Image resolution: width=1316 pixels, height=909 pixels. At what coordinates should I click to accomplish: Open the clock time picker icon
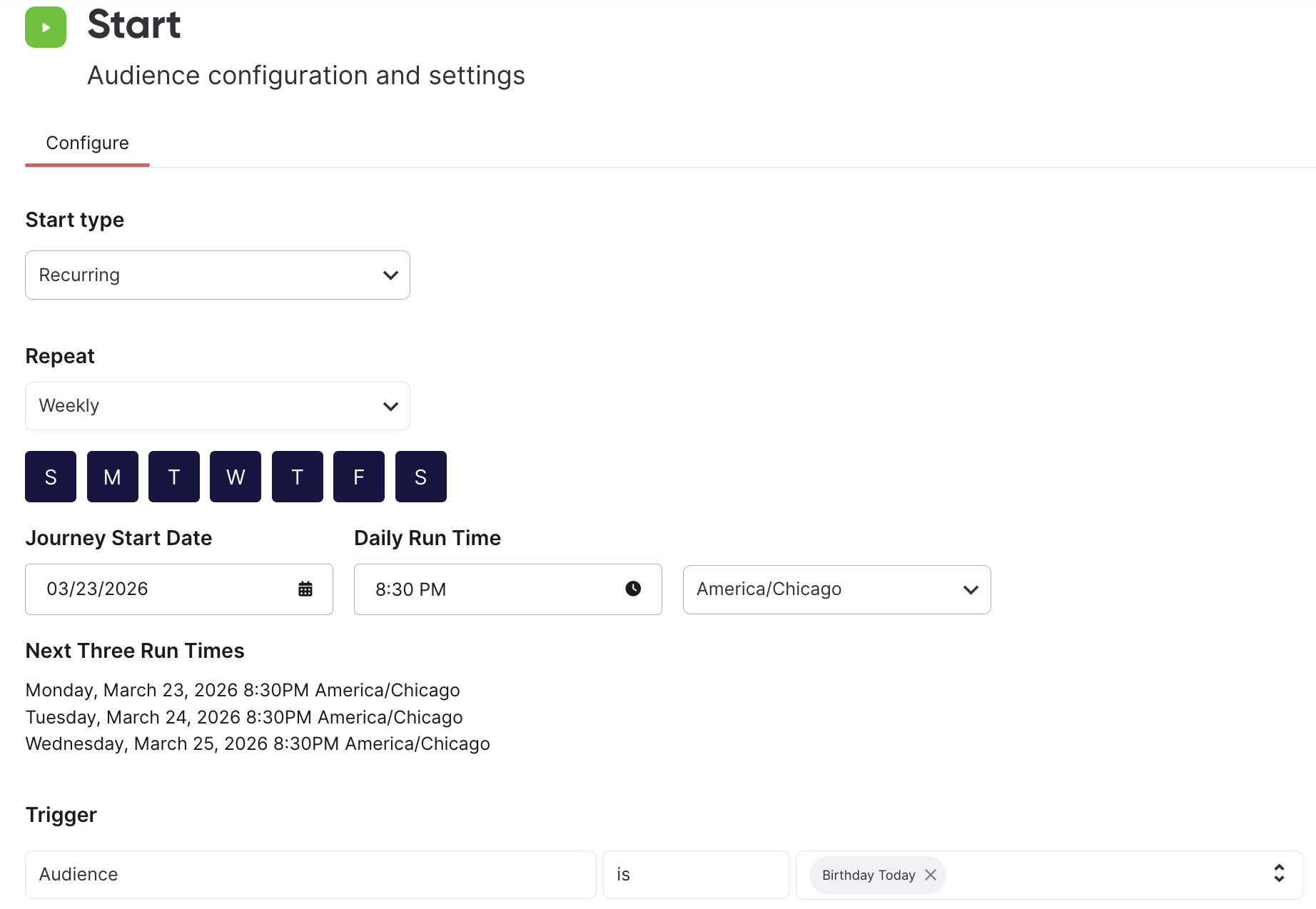pyautogui.click(x=633, y=589)
